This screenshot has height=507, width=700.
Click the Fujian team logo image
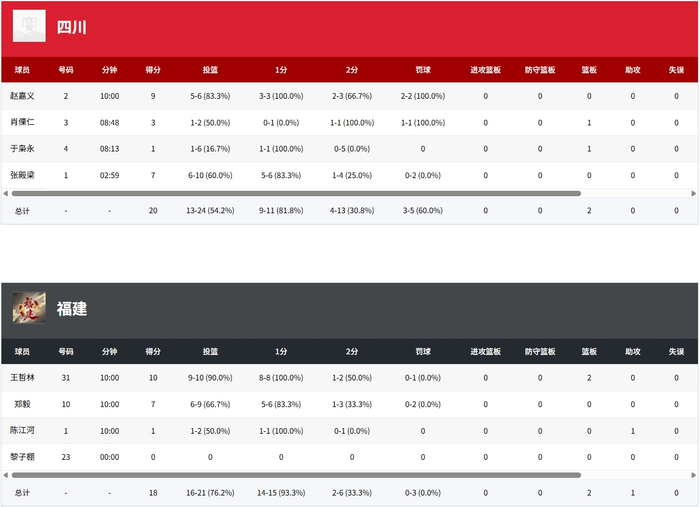[x=29, y=308]
